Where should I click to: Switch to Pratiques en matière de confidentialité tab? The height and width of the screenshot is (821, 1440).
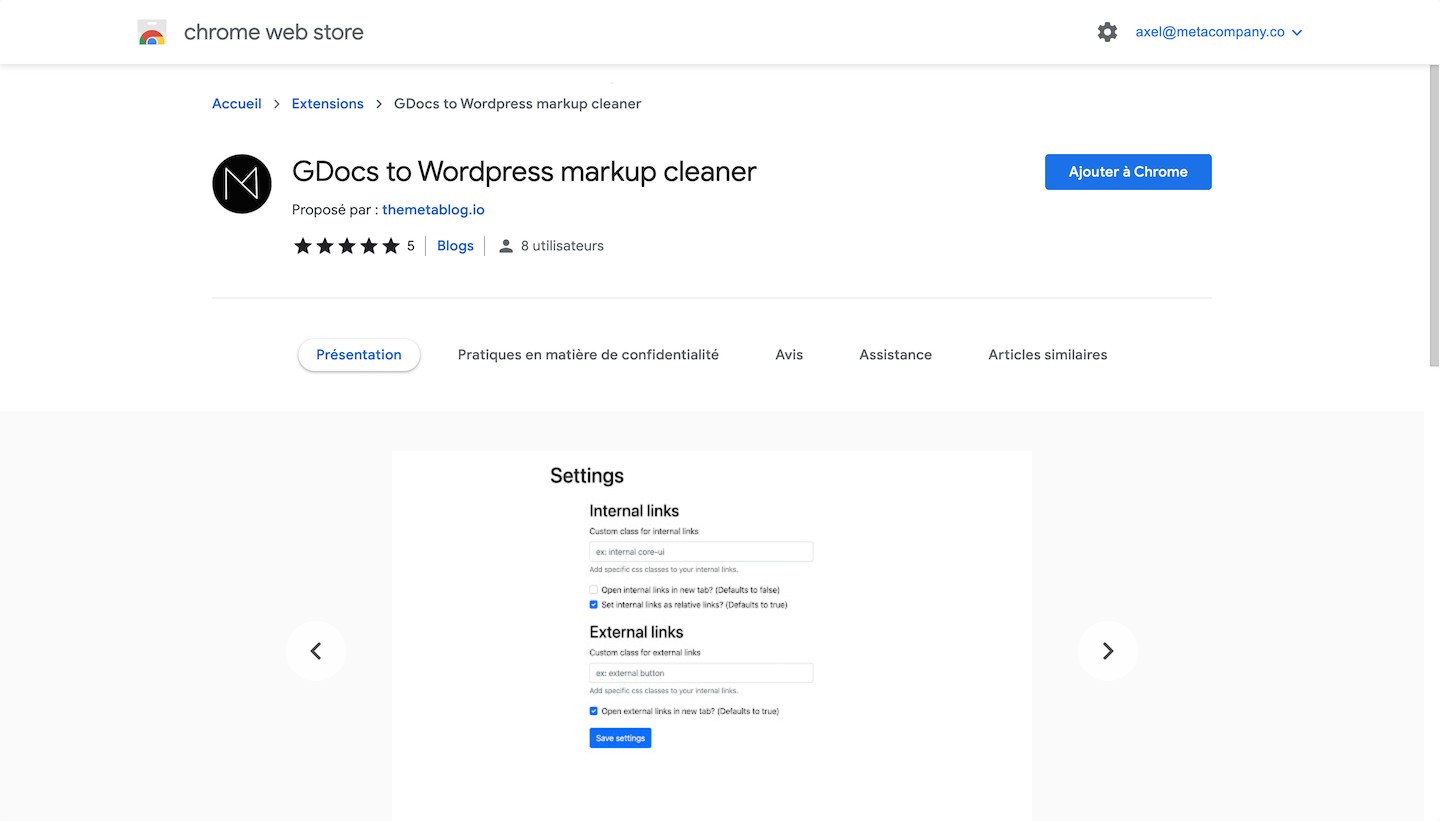coord(588,355)
